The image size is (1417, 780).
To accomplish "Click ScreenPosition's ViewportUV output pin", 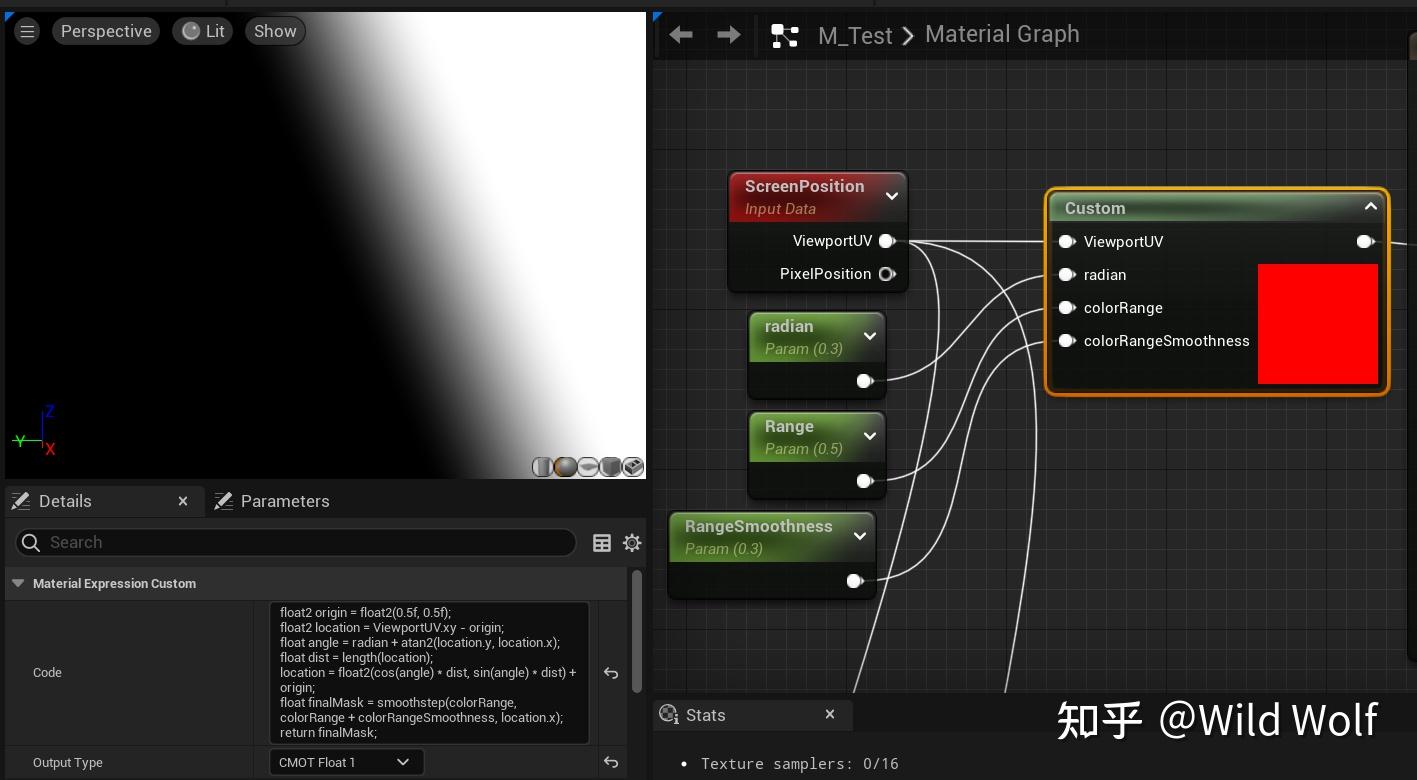I will click(x=886, y=241).
